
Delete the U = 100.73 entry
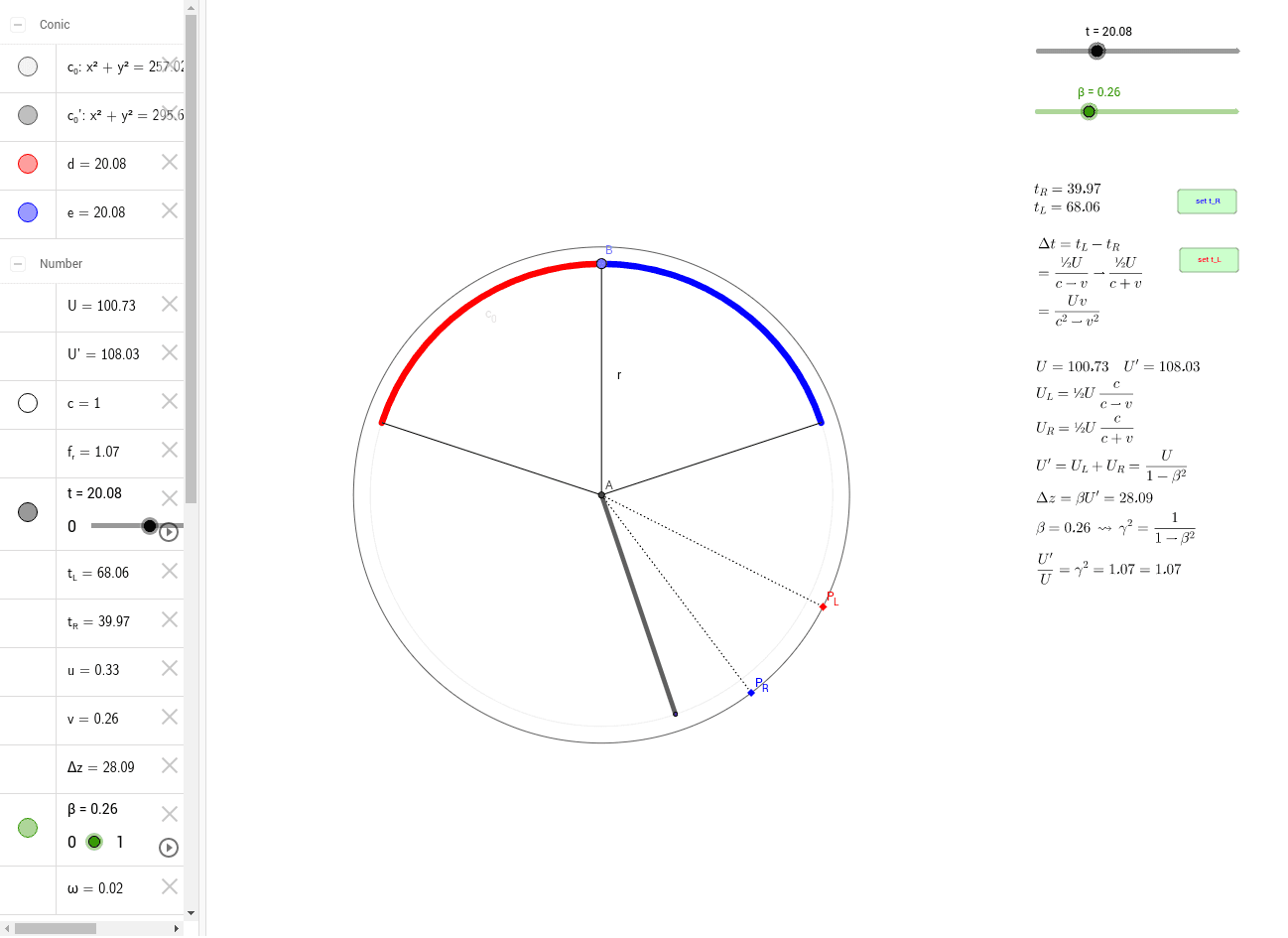170,304
